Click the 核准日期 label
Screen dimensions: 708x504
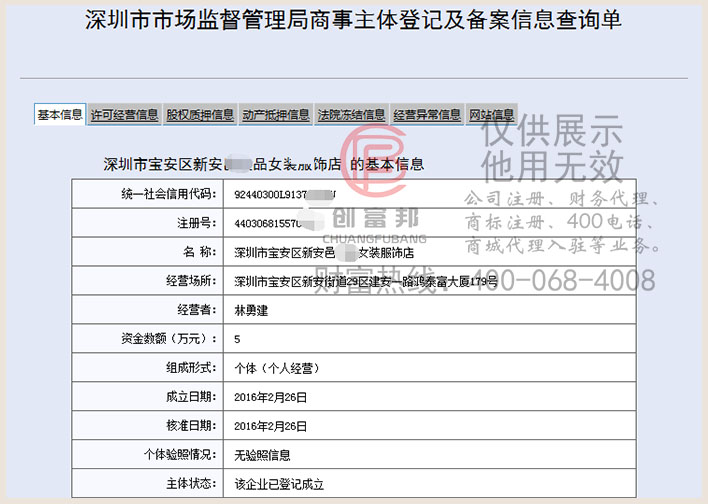coord(191,425)
